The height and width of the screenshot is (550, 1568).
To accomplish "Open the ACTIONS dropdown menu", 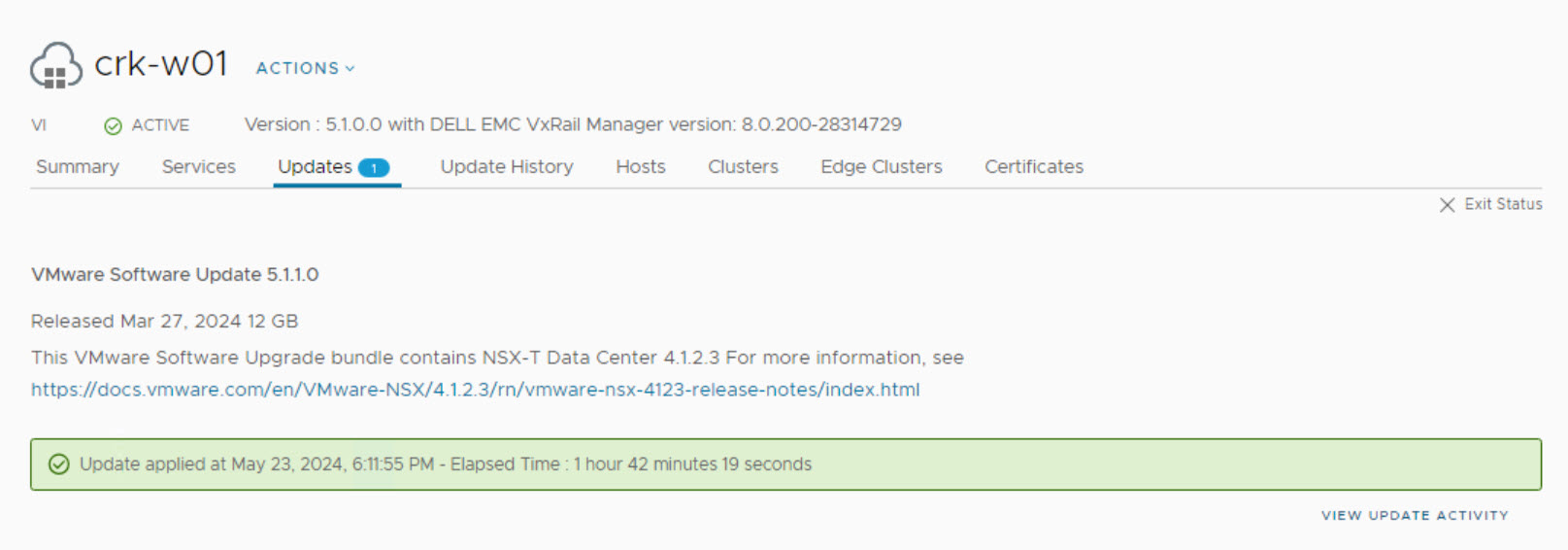I will click(x=298, y=68).
